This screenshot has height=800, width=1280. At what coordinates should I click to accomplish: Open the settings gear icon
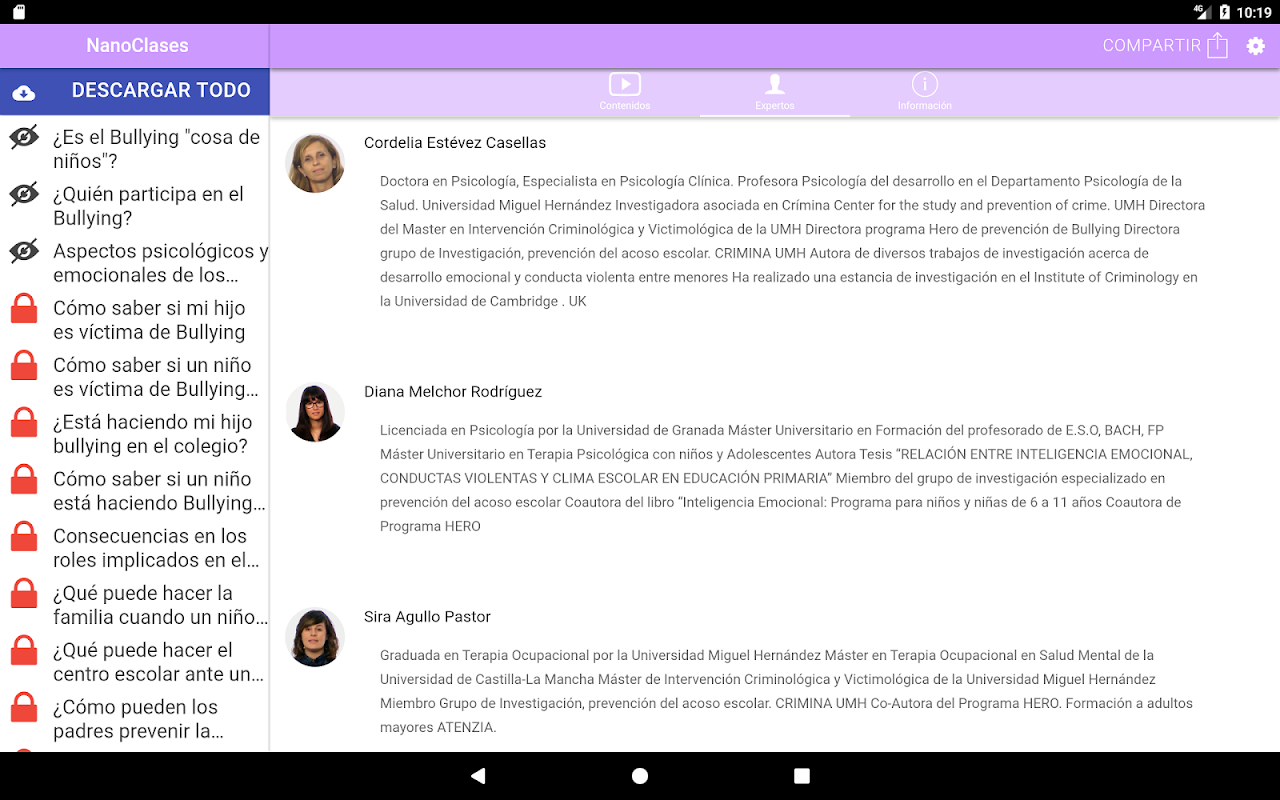pyautogui.click(x=1255, y=46)
